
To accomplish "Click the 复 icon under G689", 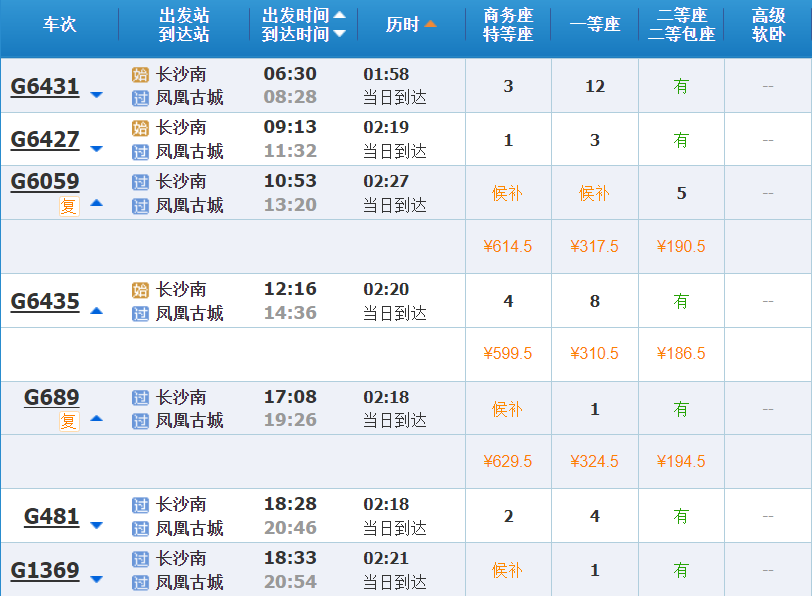I will pyautogui.click(x=68, y=421).
